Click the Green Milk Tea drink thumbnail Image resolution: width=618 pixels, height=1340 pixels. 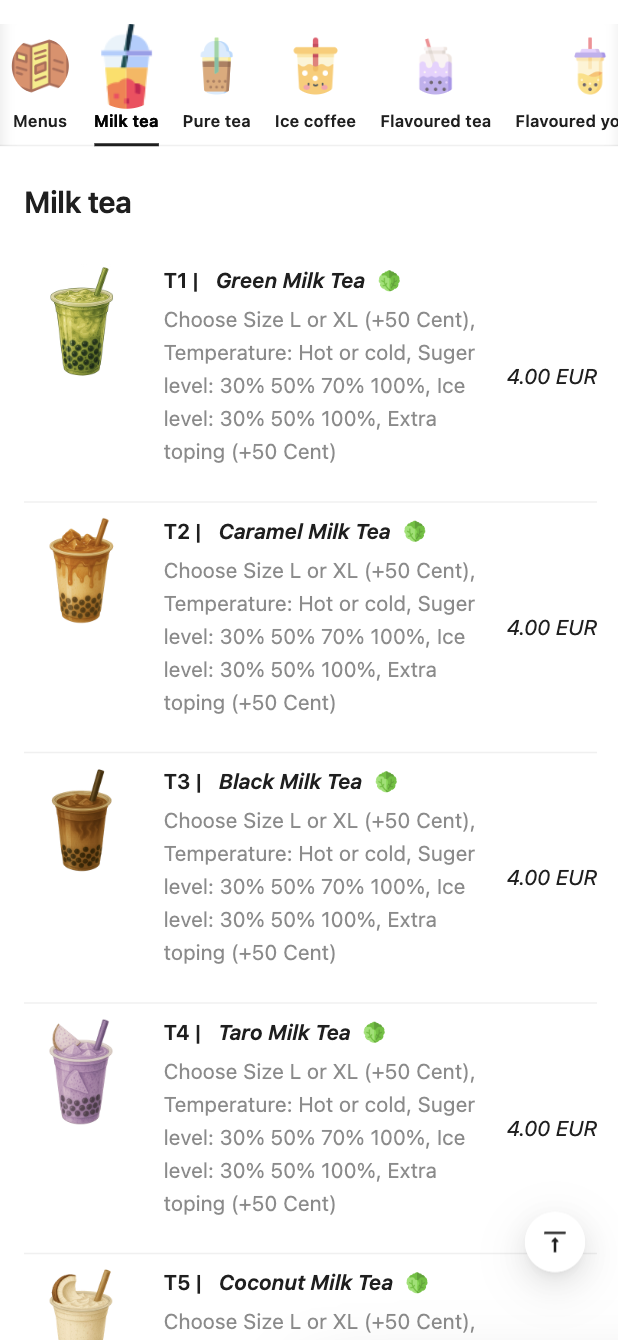click(x=81, y=322)
